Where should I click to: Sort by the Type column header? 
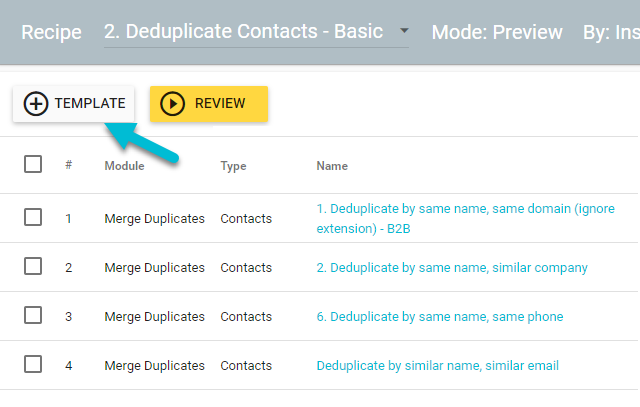[x=233, y=166]
